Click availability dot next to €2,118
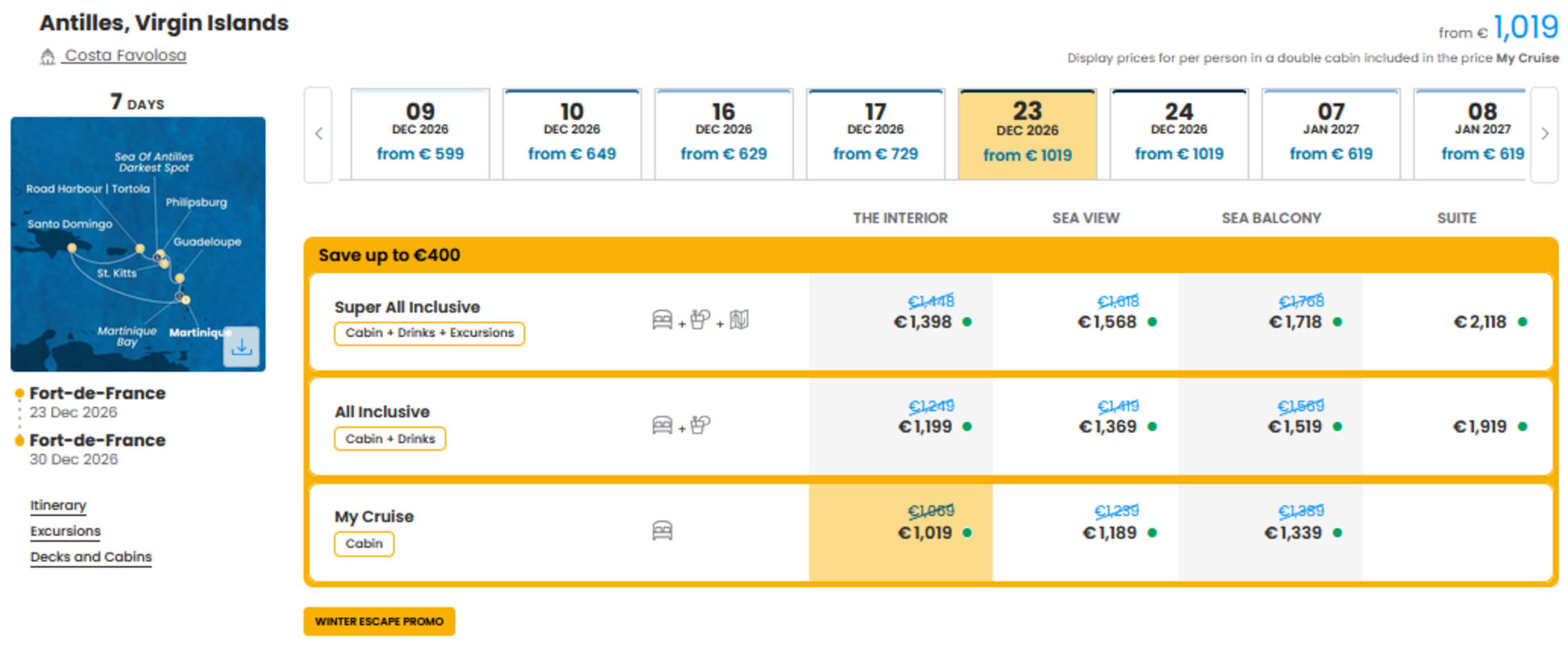Screen dimensions: 1568x645 [1522, 322]
